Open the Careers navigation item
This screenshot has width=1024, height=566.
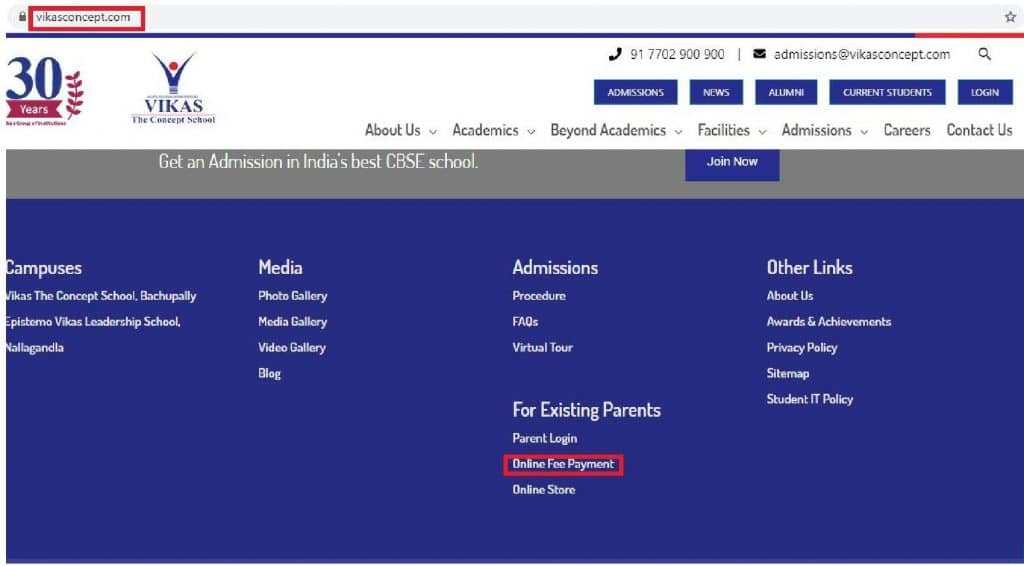tap(906, 130)
